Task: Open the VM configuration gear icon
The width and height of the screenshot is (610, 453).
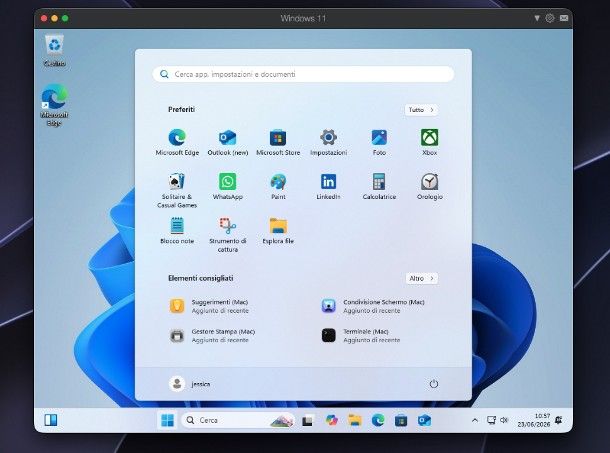Action: (550, 18)
